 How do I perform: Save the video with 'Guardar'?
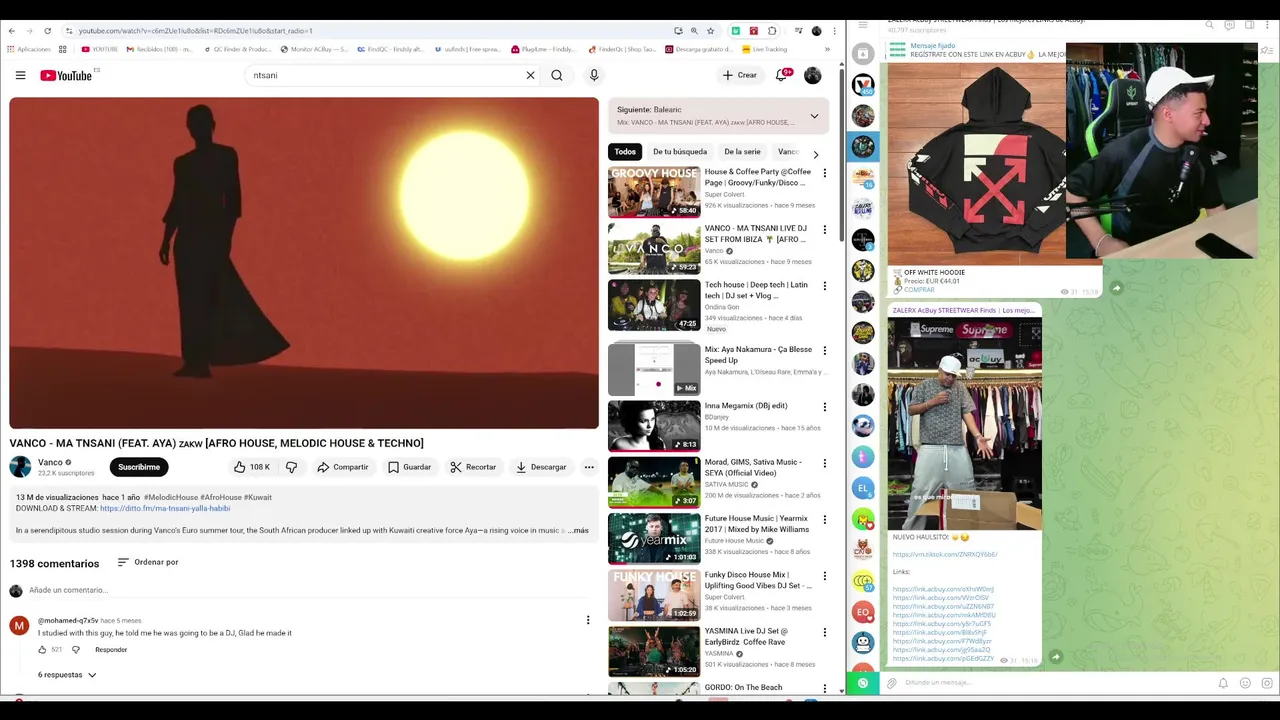click(x=409, y=467)
